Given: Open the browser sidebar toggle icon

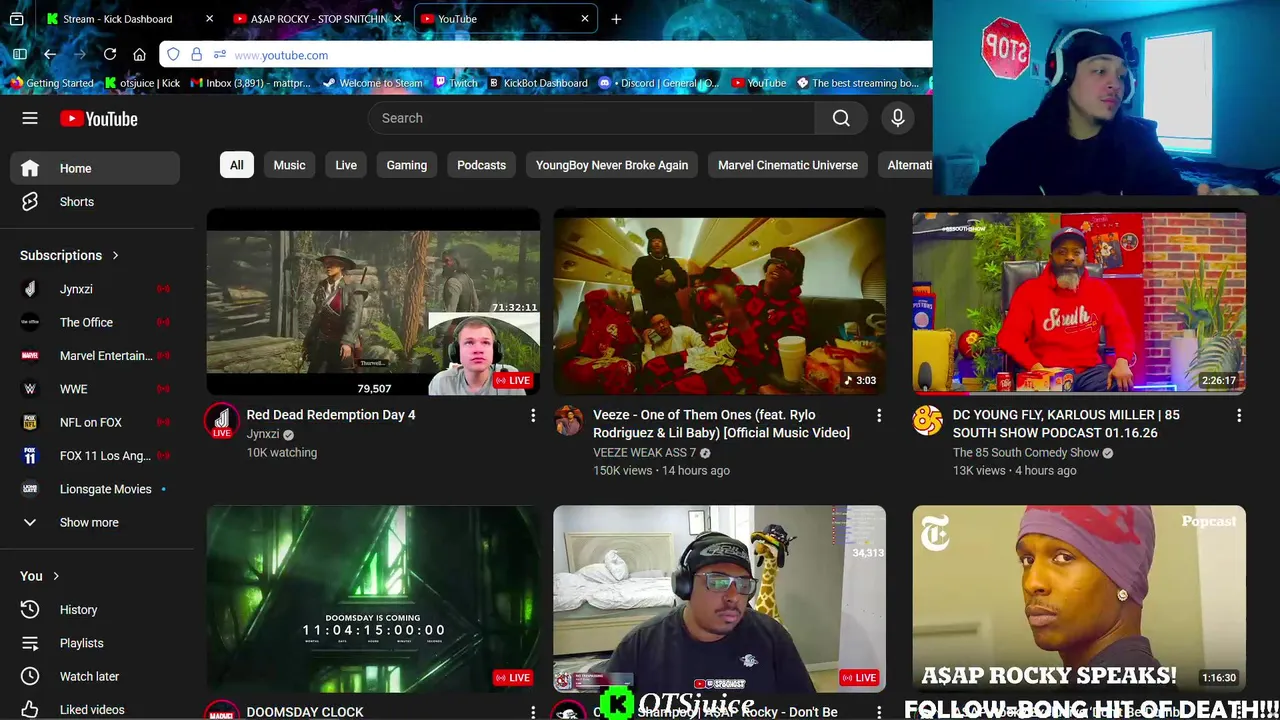Looking at the screenshot, I should (x=20, y=54).
